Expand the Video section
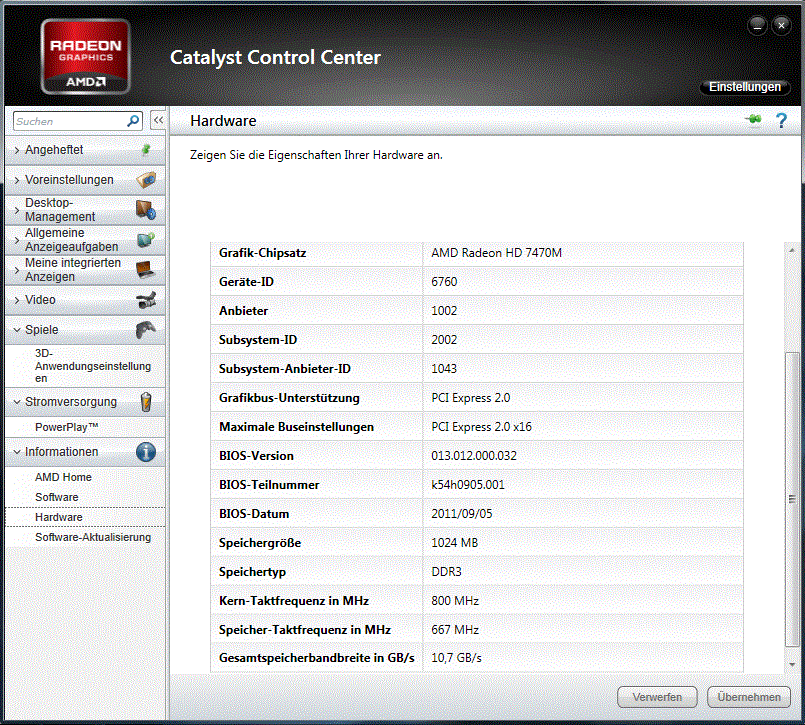The width and height of the screenshot is (805, 725). click(17, 300)
